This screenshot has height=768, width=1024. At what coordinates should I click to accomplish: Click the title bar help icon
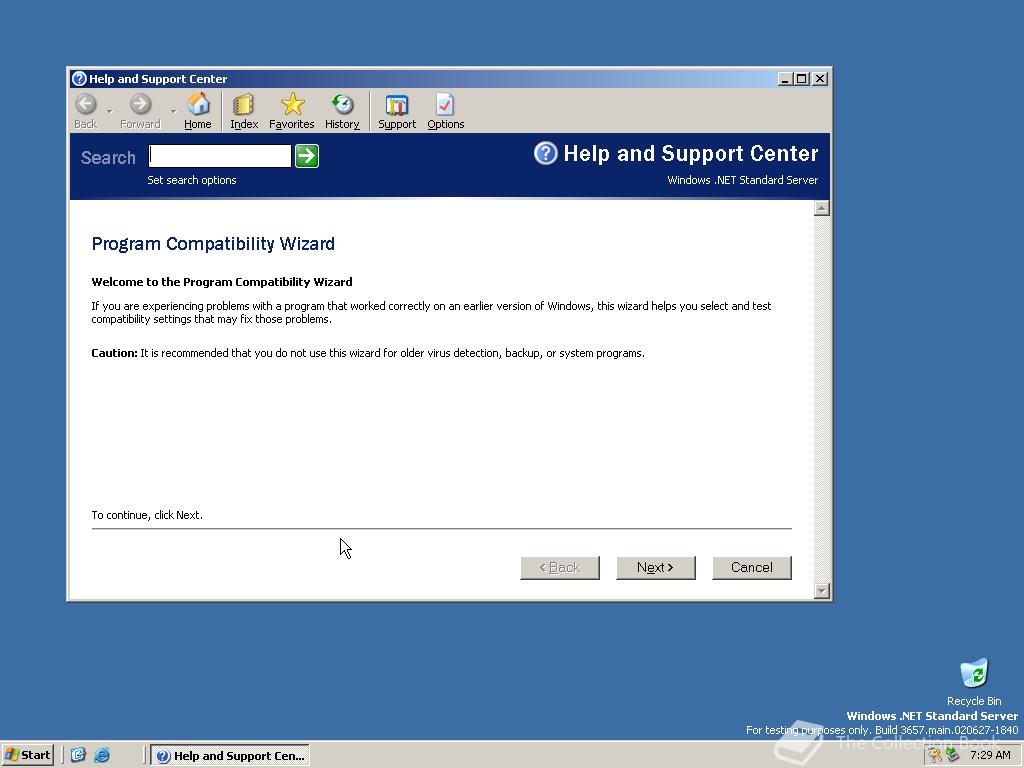tap(79, 79)
